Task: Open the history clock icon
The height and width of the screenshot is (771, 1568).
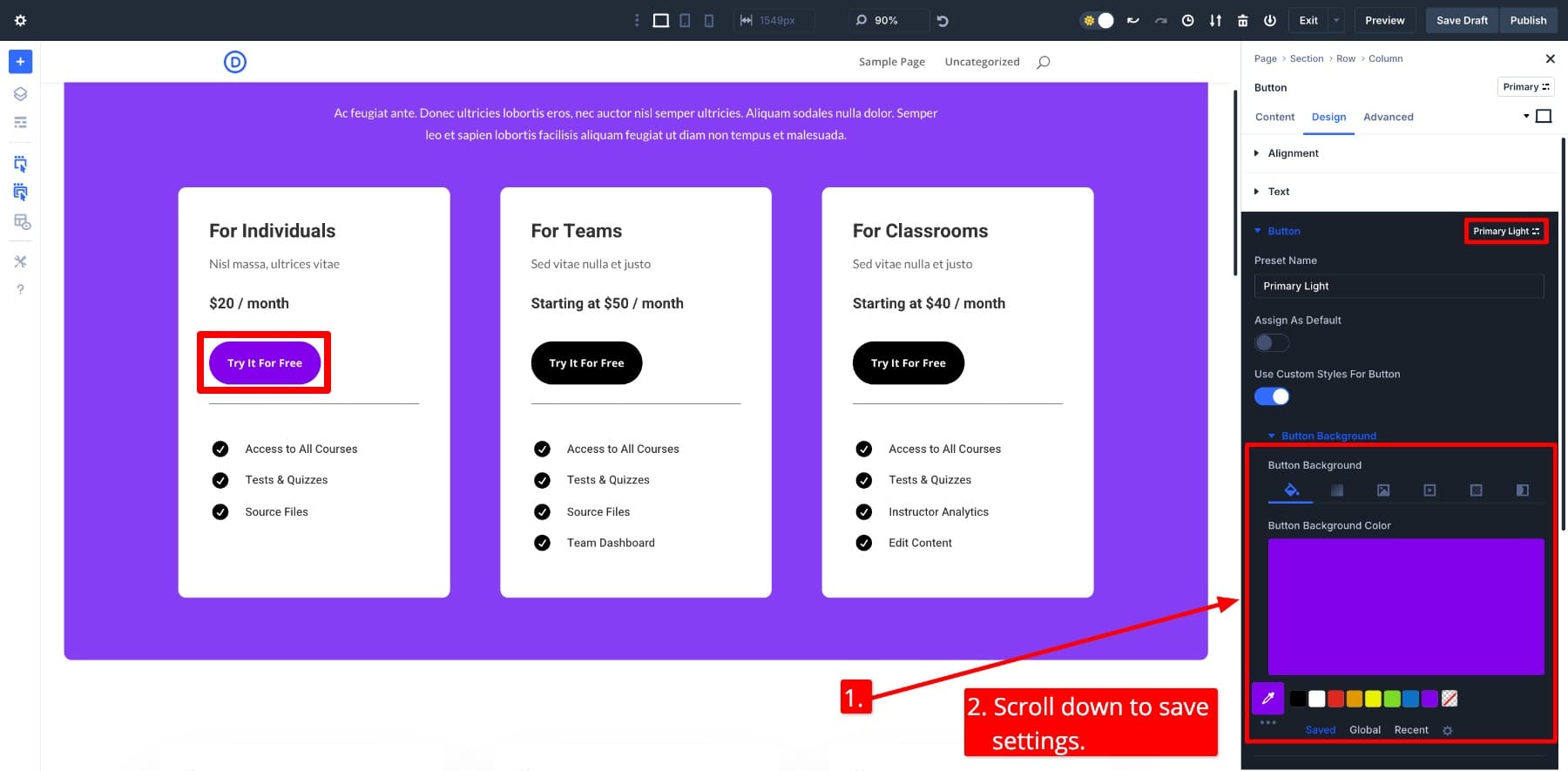Action: point(1187,20)
